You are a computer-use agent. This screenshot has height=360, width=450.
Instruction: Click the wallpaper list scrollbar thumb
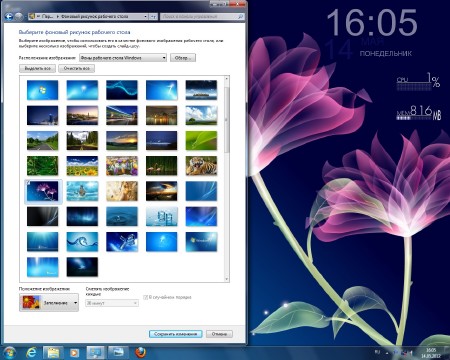point(227,119)
